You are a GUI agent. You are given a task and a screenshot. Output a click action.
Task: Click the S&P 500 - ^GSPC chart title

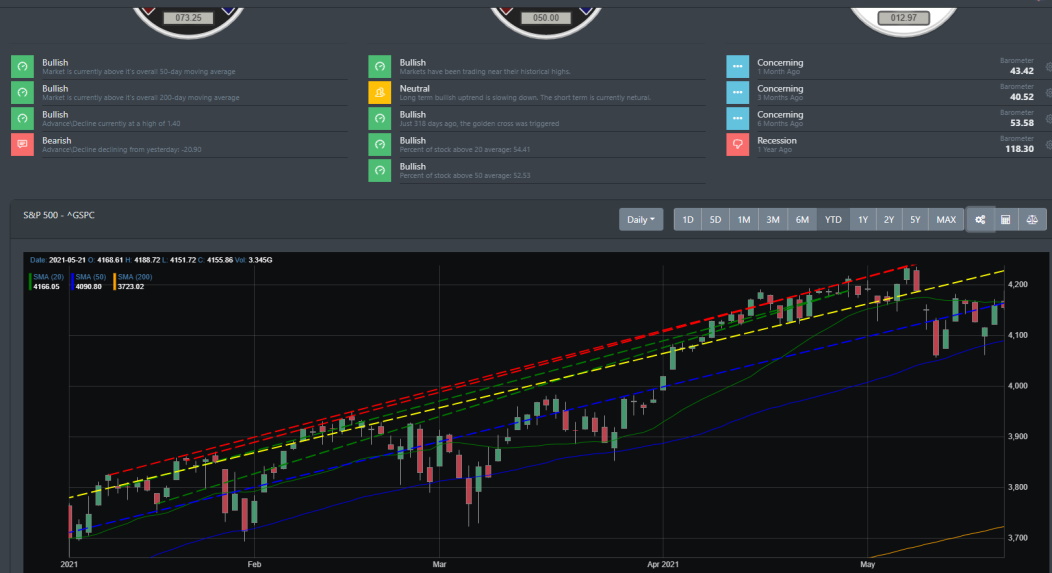(59, 215)
